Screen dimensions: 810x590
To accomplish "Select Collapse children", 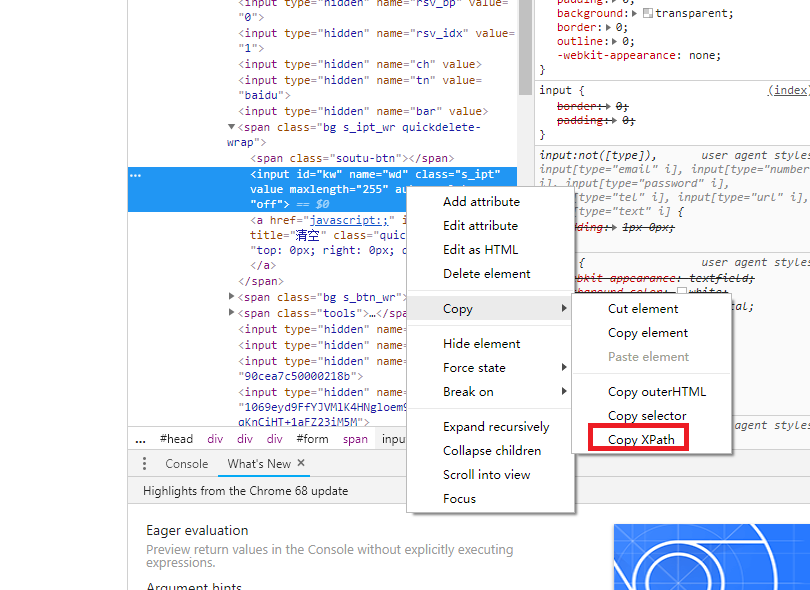I will coord(492,451).
